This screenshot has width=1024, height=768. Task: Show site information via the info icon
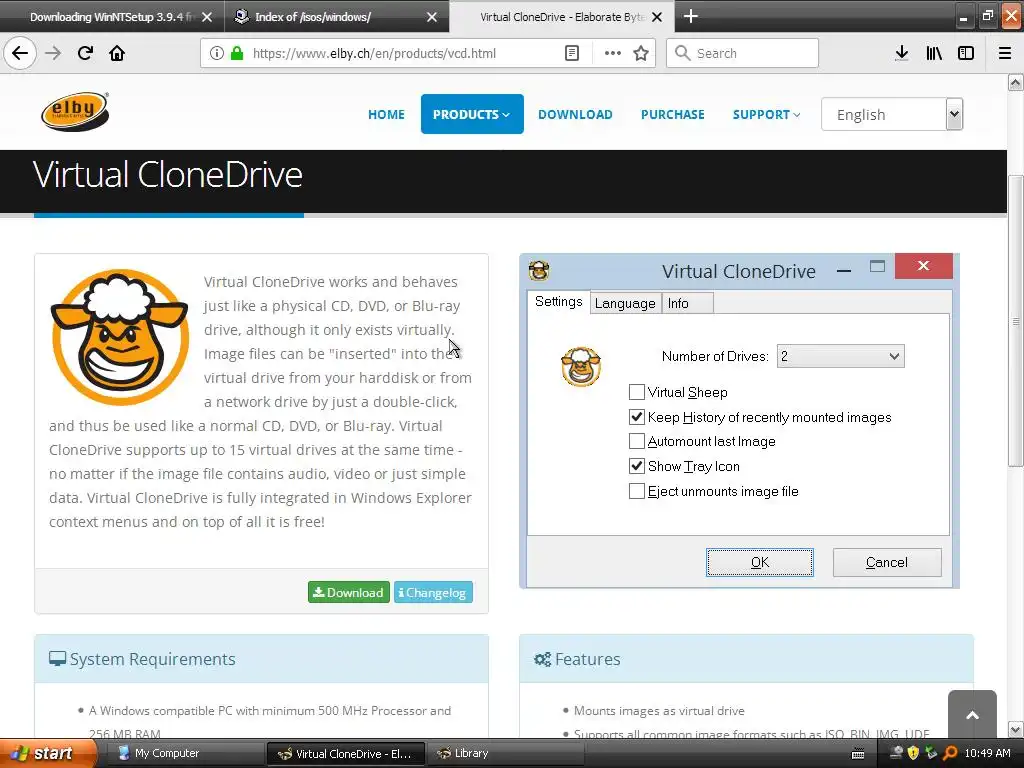tap(217, 53)
